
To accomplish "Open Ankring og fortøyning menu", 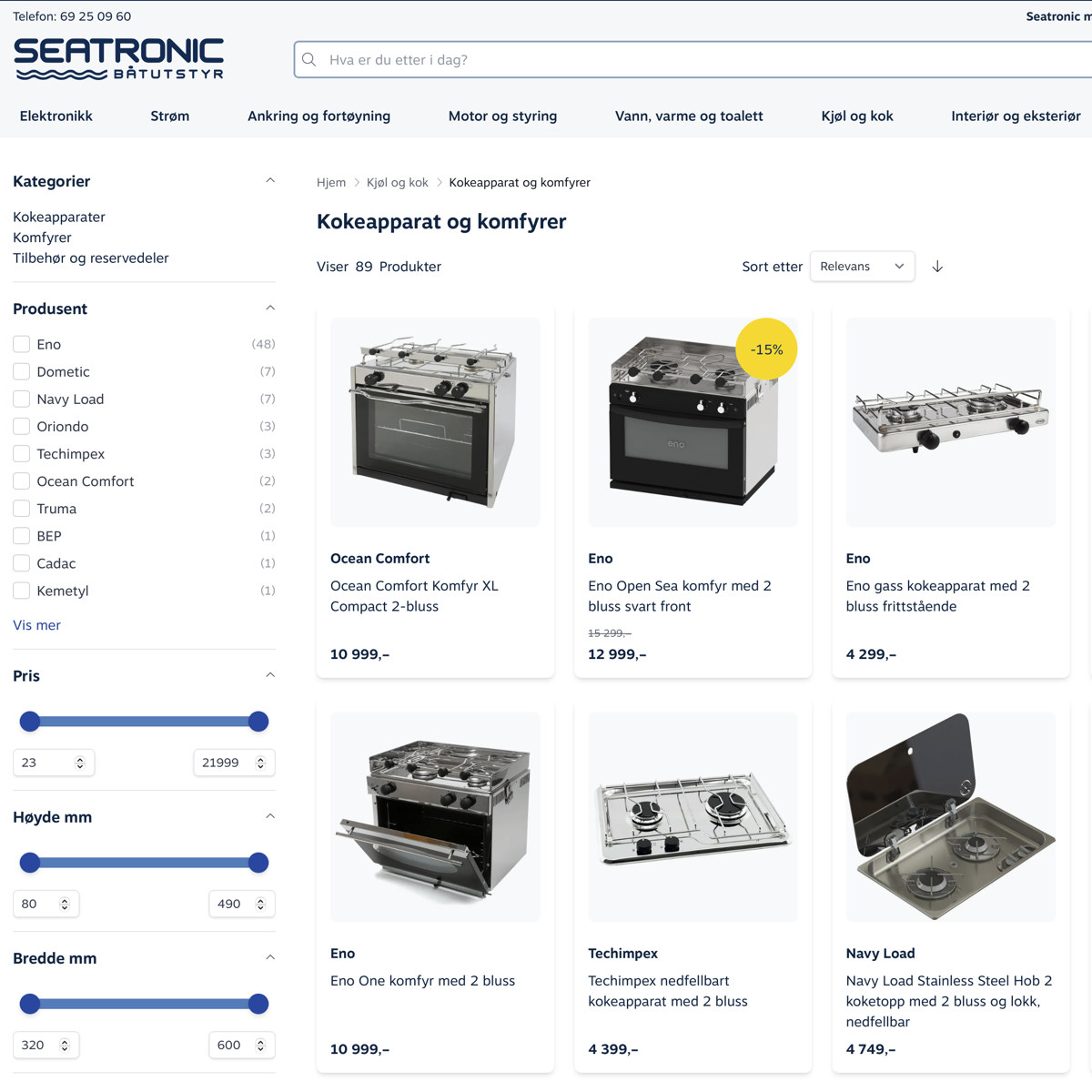I will coord(318,116).
